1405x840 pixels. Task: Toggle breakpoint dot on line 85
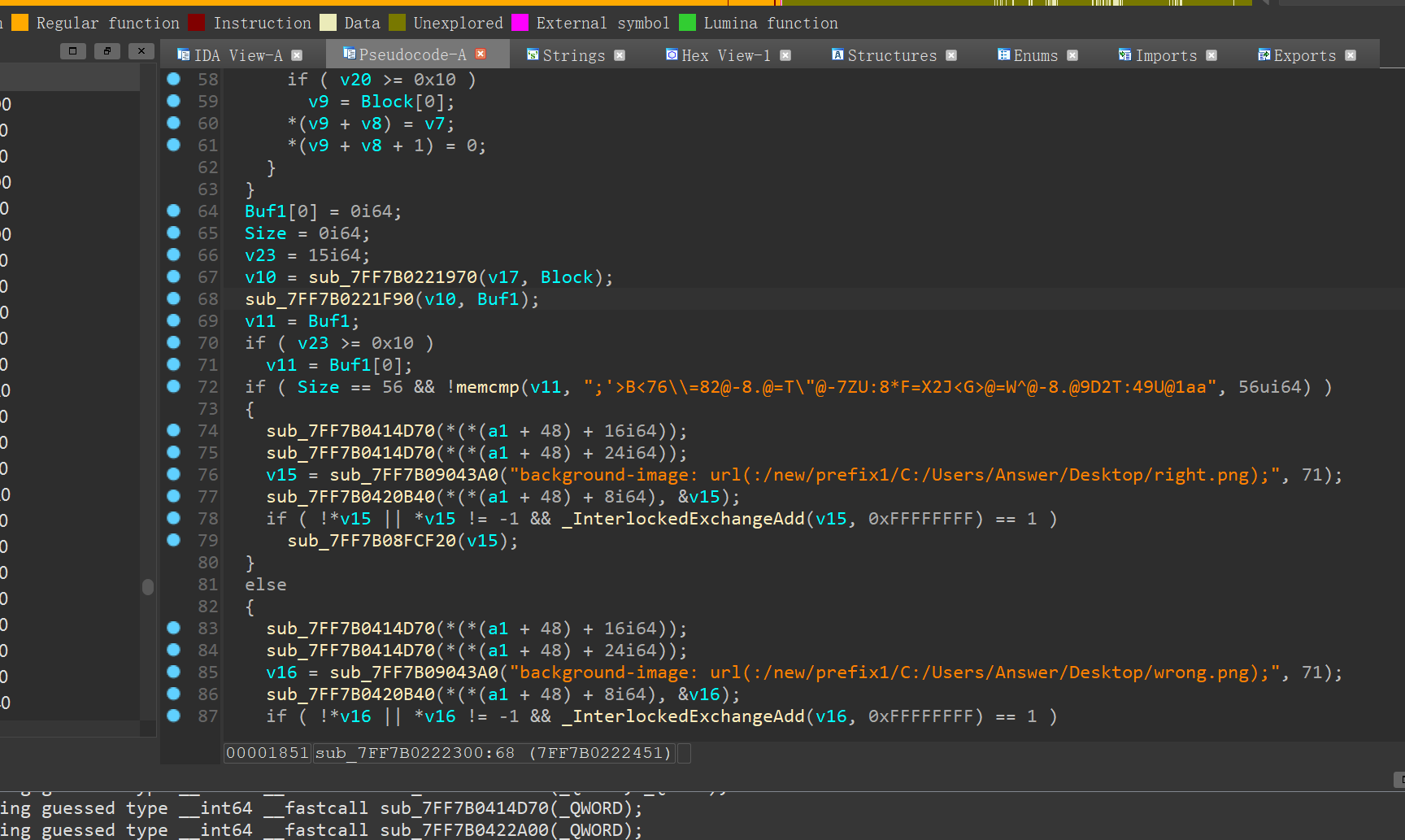[173, 672]
